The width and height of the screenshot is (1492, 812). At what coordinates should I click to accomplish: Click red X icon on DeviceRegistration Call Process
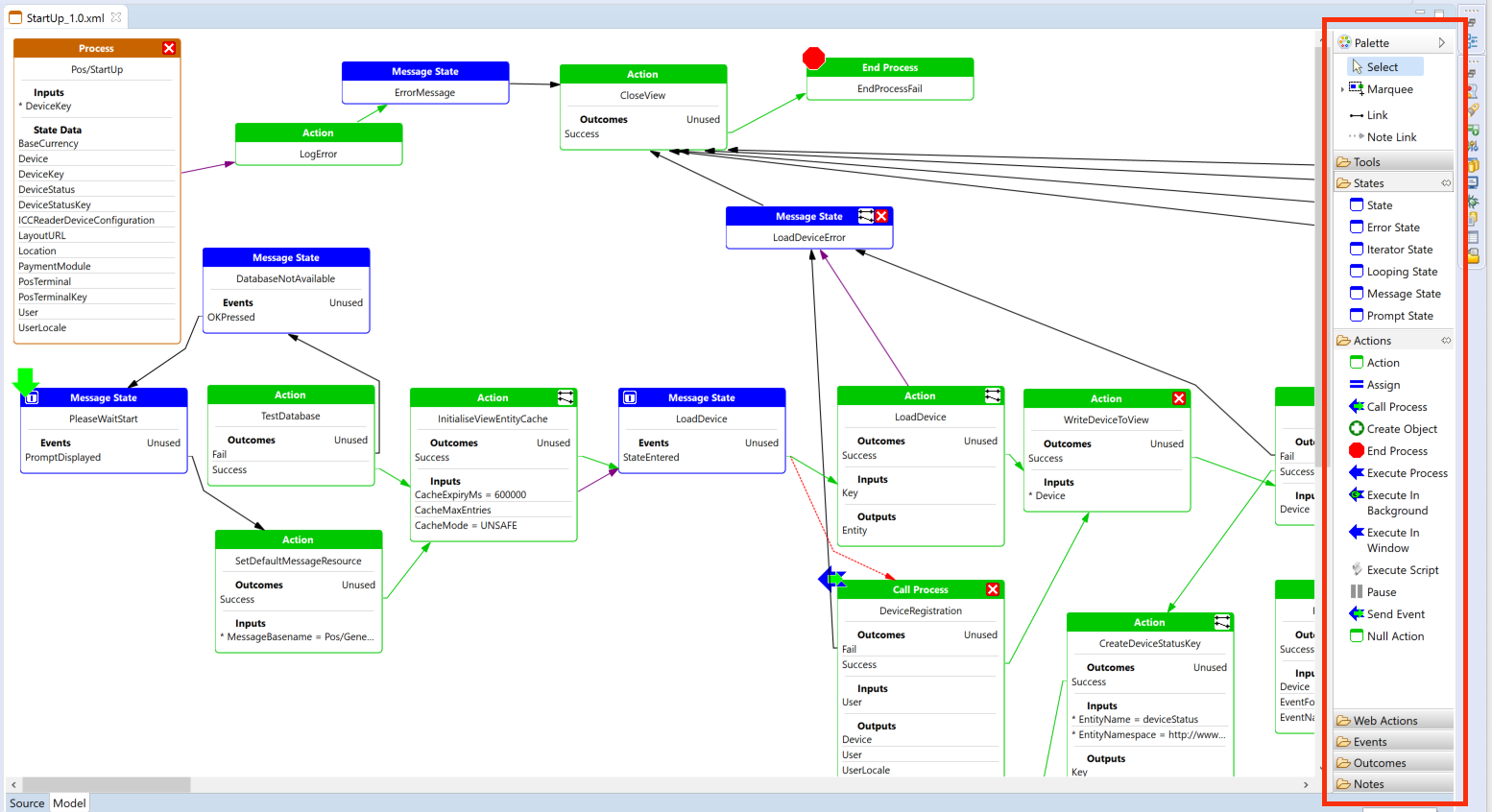click(993, 589)
